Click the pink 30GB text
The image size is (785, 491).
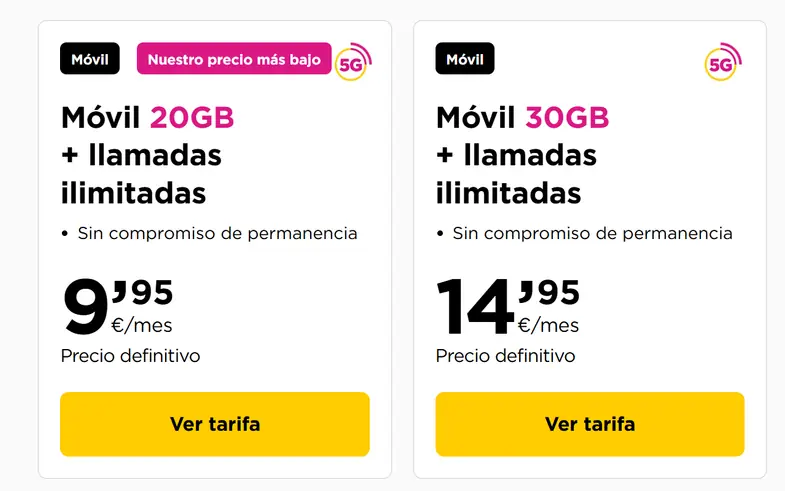tap(567, 118)
